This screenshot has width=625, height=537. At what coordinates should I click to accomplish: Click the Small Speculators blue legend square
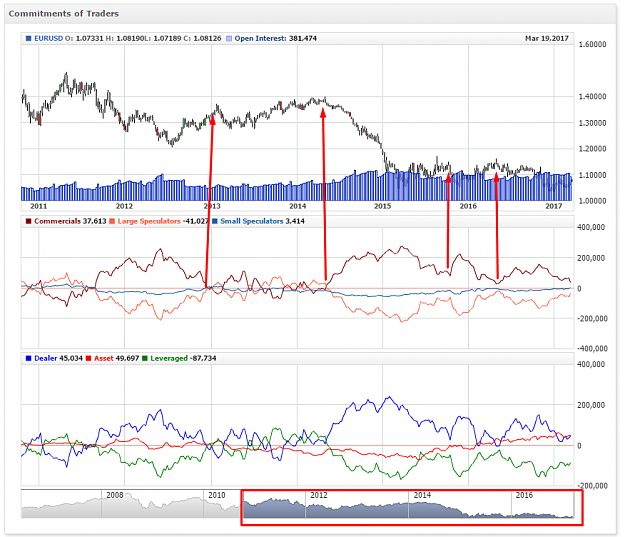(x=215, y=221)
